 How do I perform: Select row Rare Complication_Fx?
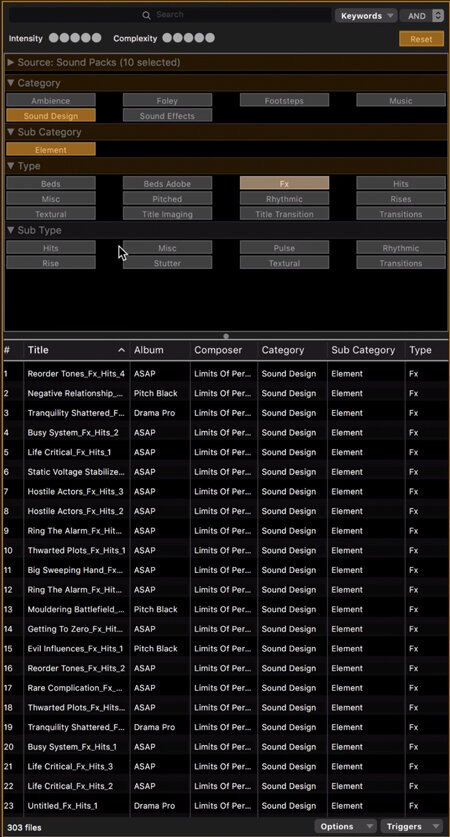[225, 688]
